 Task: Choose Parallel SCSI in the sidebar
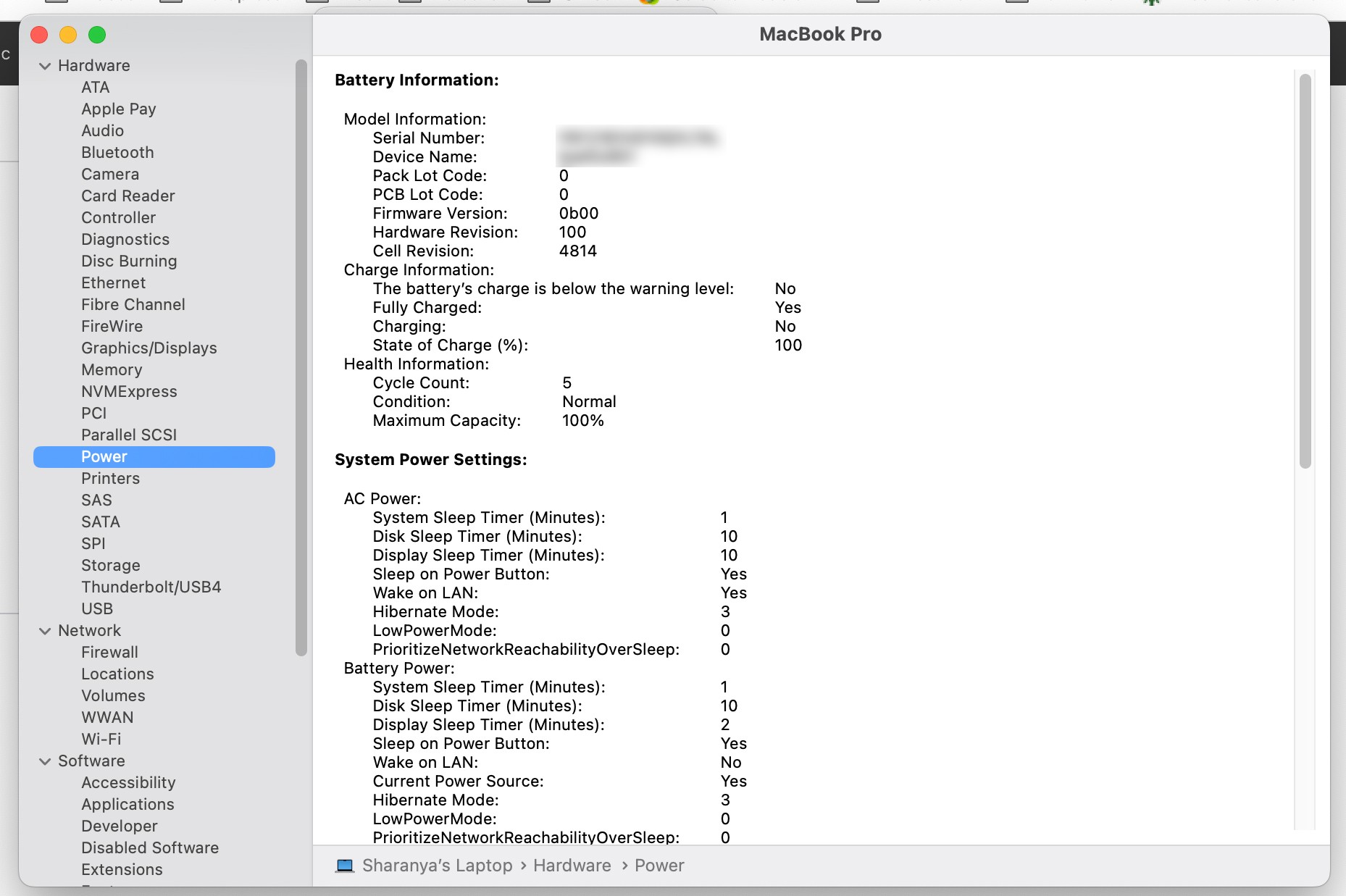pyautogui.click(x=129, y=435)
